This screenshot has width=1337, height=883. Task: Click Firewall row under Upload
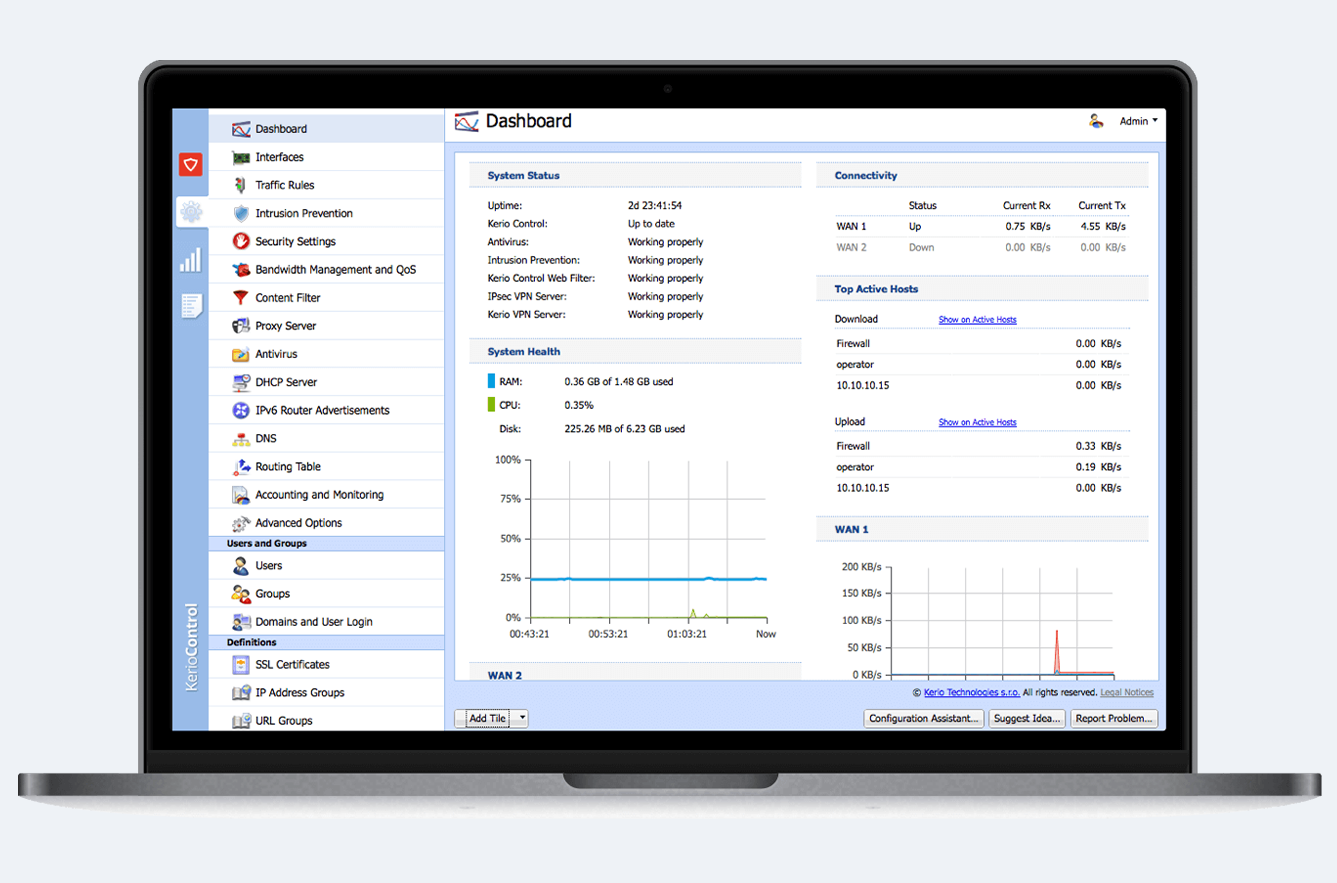[982, 446]
